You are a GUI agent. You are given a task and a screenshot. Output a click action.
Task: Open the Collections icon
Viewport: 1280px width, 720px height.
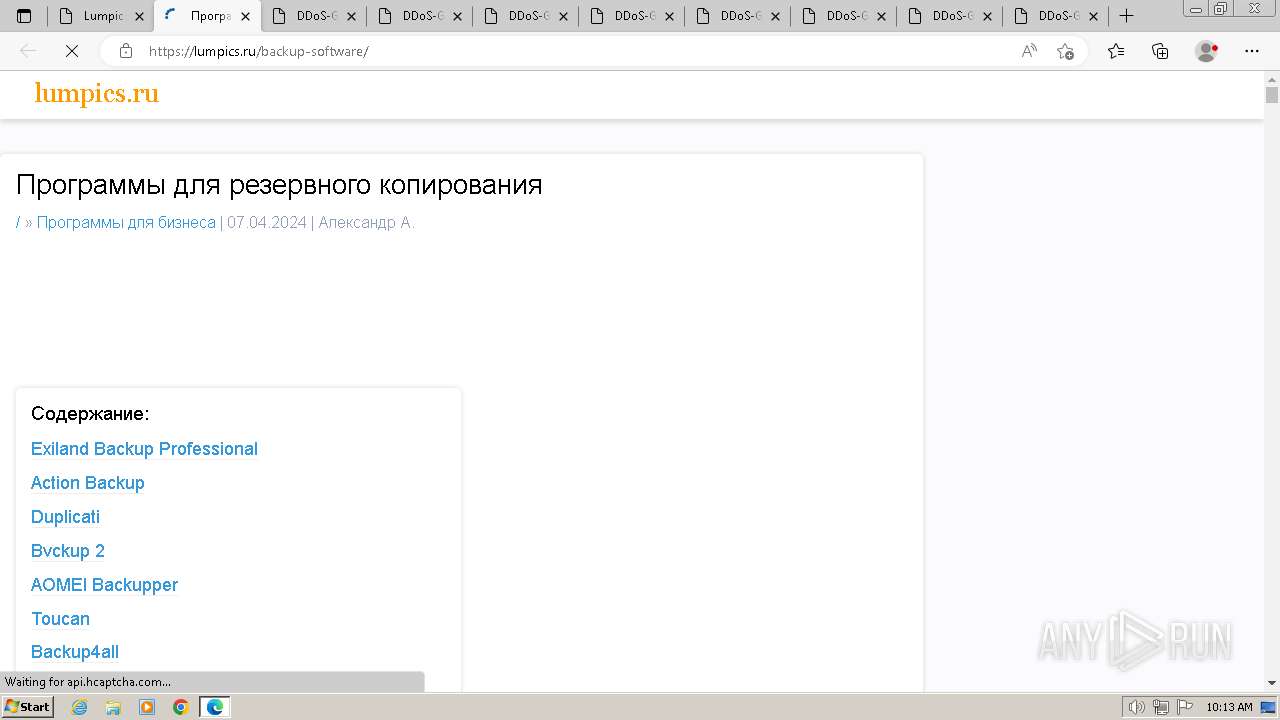click(1160, 51)
